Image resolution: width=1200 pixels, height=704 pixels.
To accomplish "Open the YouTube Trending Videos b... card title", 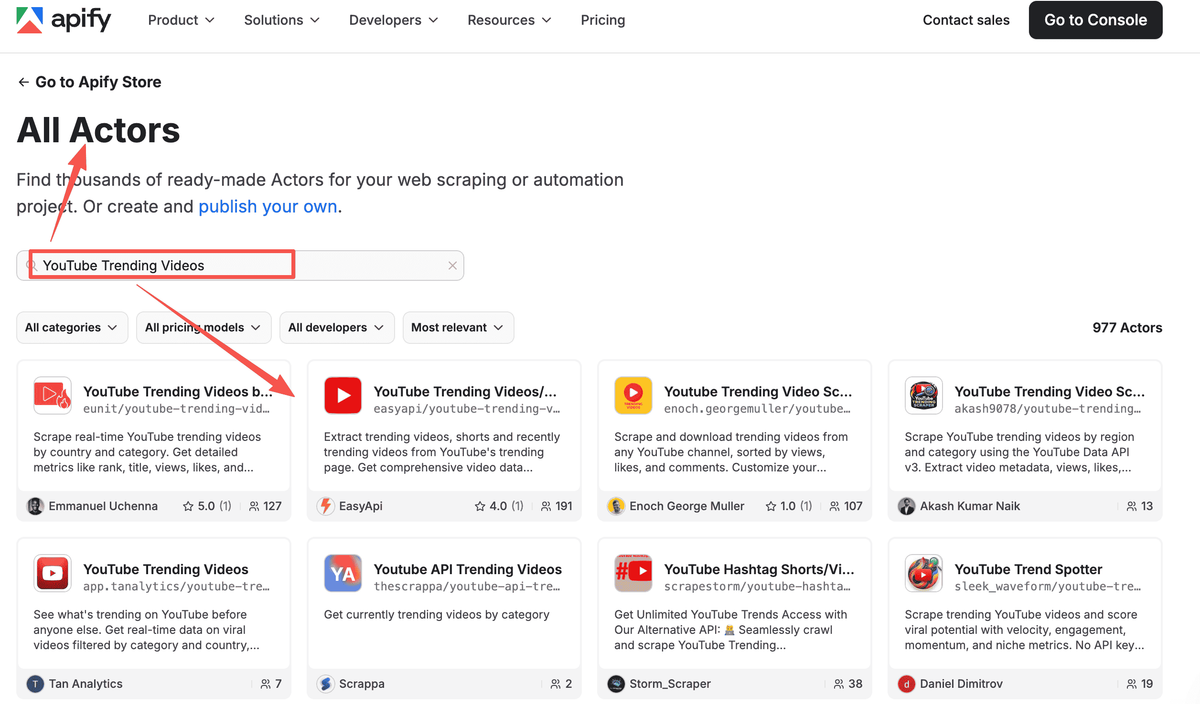I will click(x=178, y=392).
